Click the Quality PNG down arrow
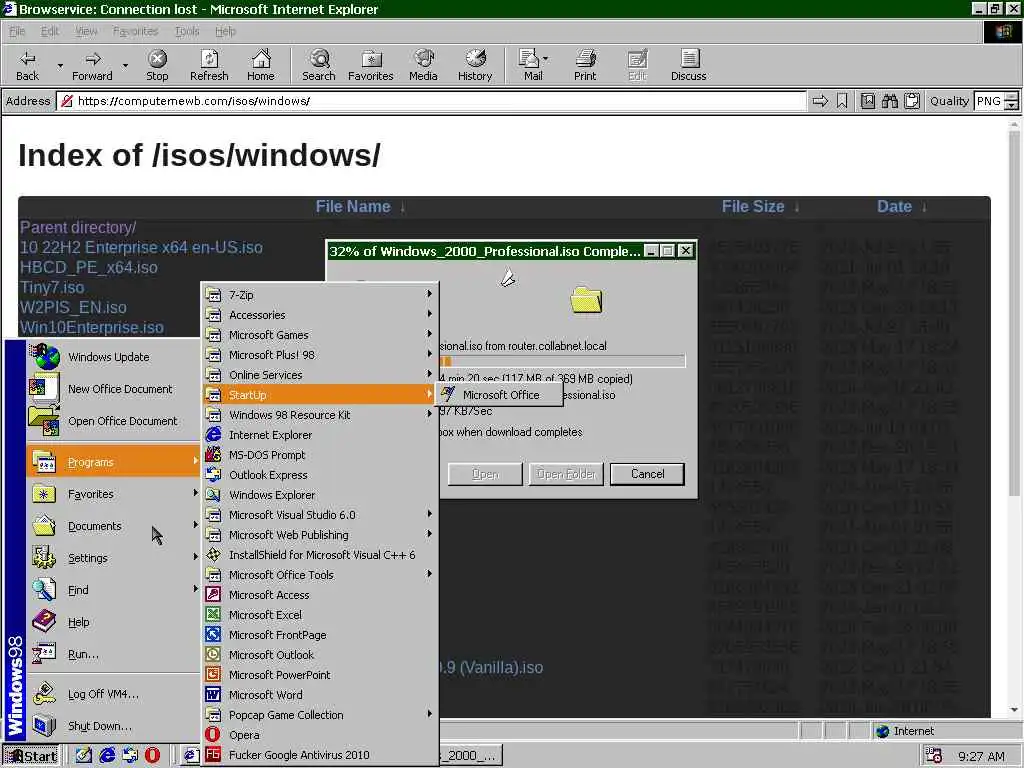Viewport: 1024px width, 768px height. click(1012, 105)
